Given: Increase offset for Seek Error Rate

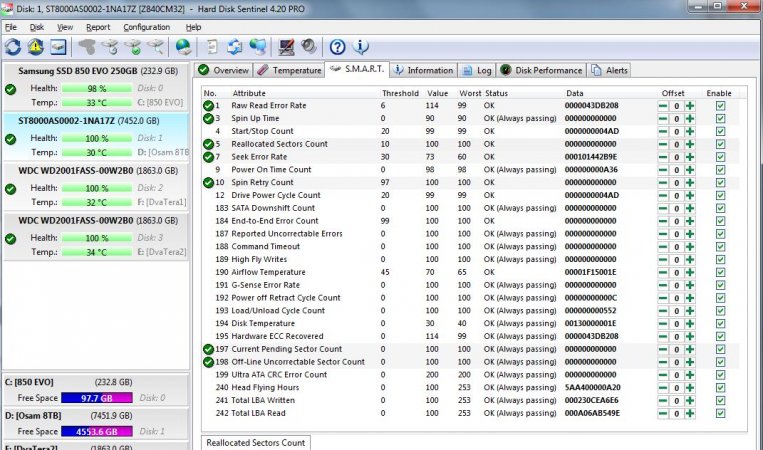Looking at the screenshot, I should click(690, 157).
